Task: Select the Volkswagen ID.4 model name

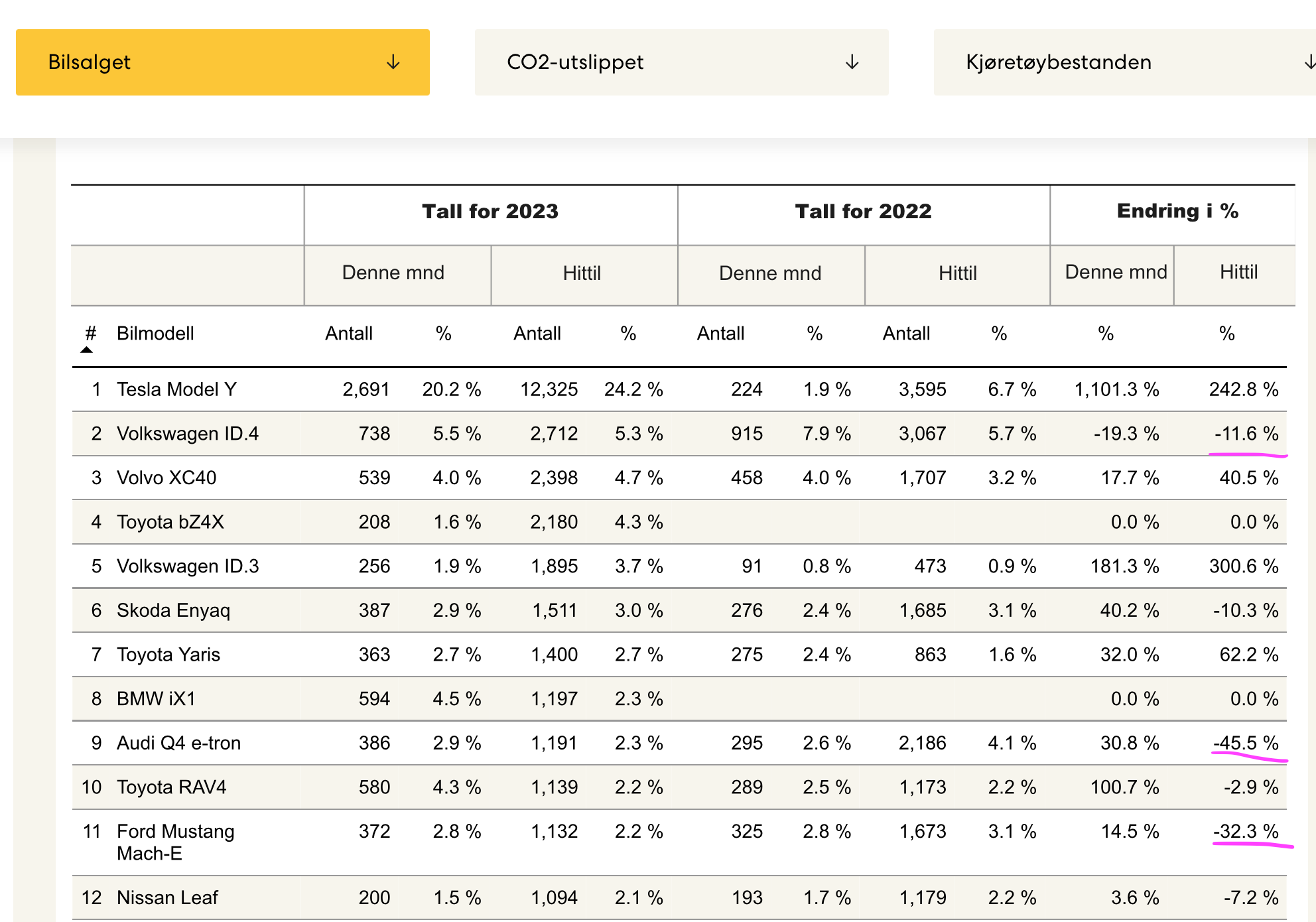Action: (x=188, y=434)
